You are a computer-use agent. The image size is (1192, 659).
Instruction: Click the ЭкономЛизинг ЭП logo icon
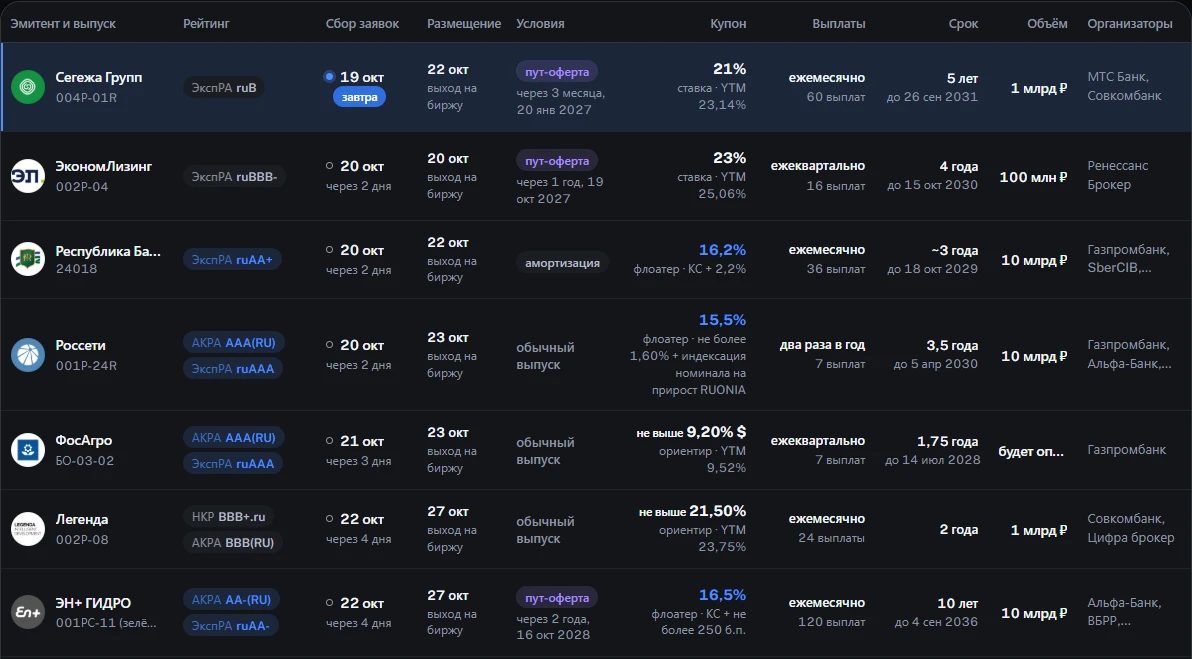pyautogui.click(x=28, y=176)
